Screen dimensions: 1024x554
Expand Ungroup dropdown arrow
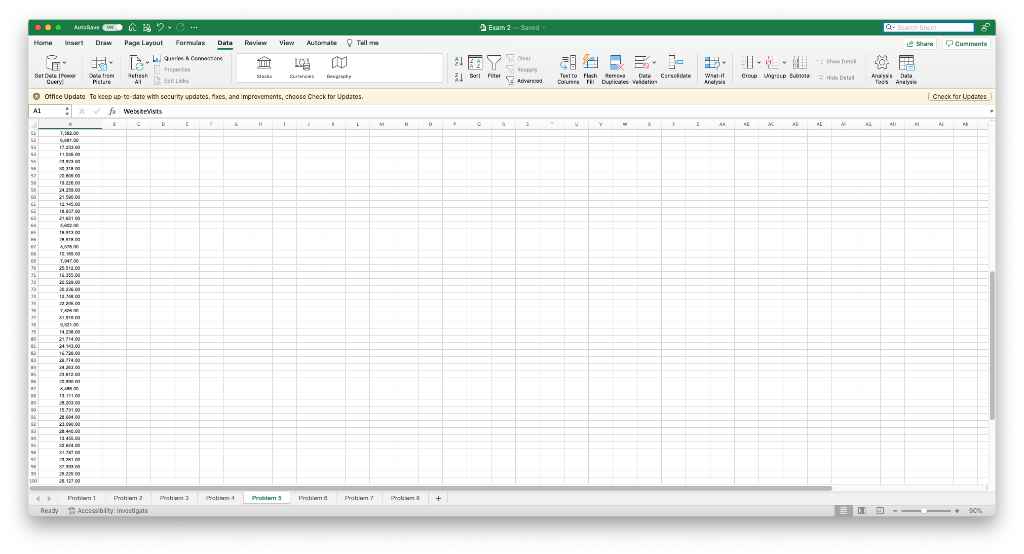(784, 63)
